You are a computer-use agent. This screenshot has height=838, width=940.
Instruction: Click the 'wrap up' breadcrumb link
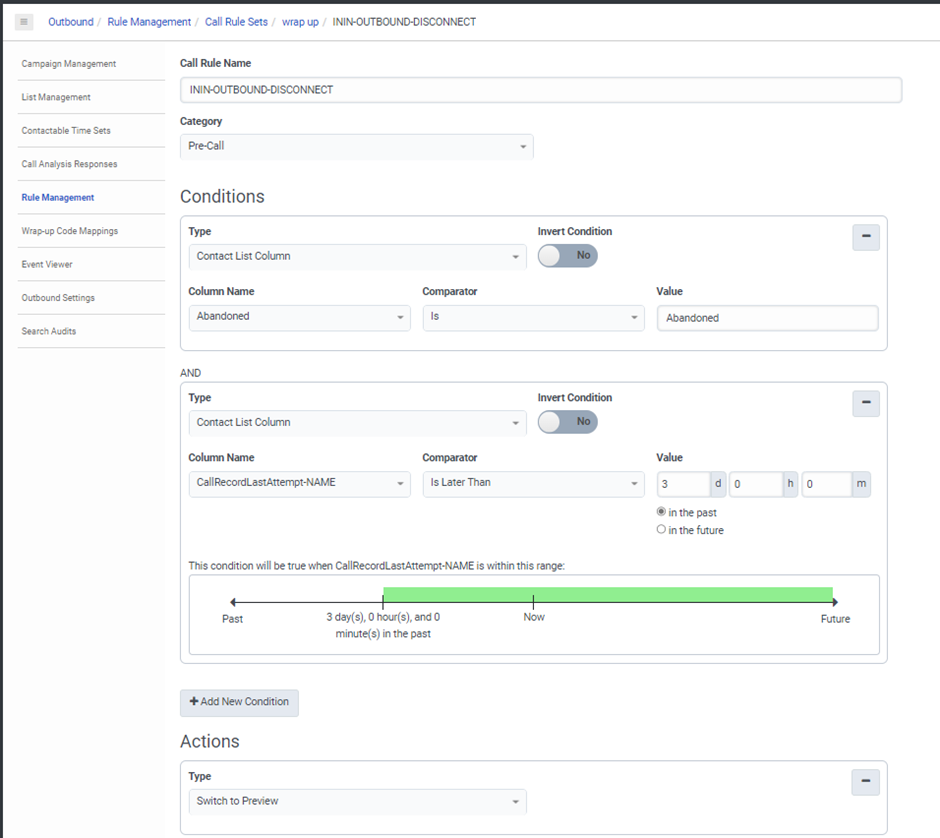(300, 22)
